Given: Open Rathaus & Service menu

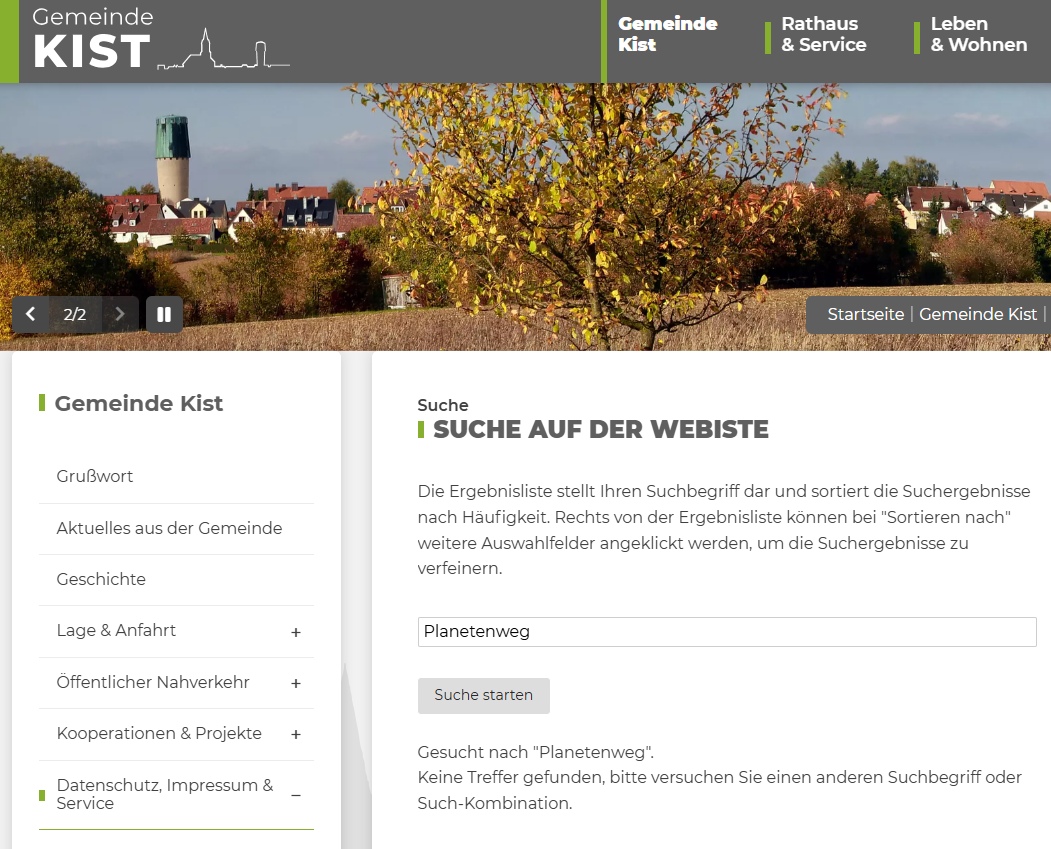Looking at the screenshot, I should 823,34.
